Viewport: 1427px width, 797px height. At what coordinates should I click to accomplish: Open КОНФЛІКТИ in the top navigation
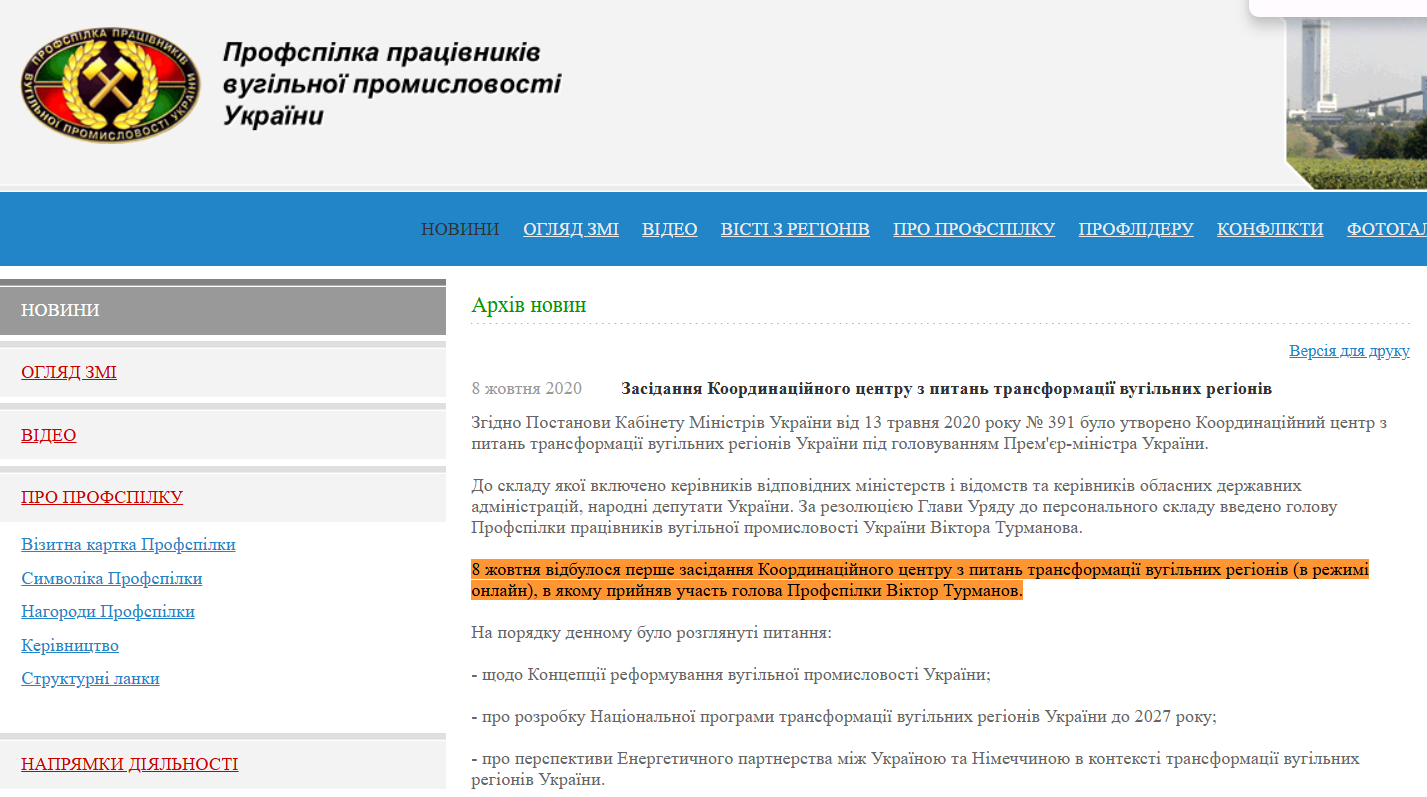pos(1270,229)
